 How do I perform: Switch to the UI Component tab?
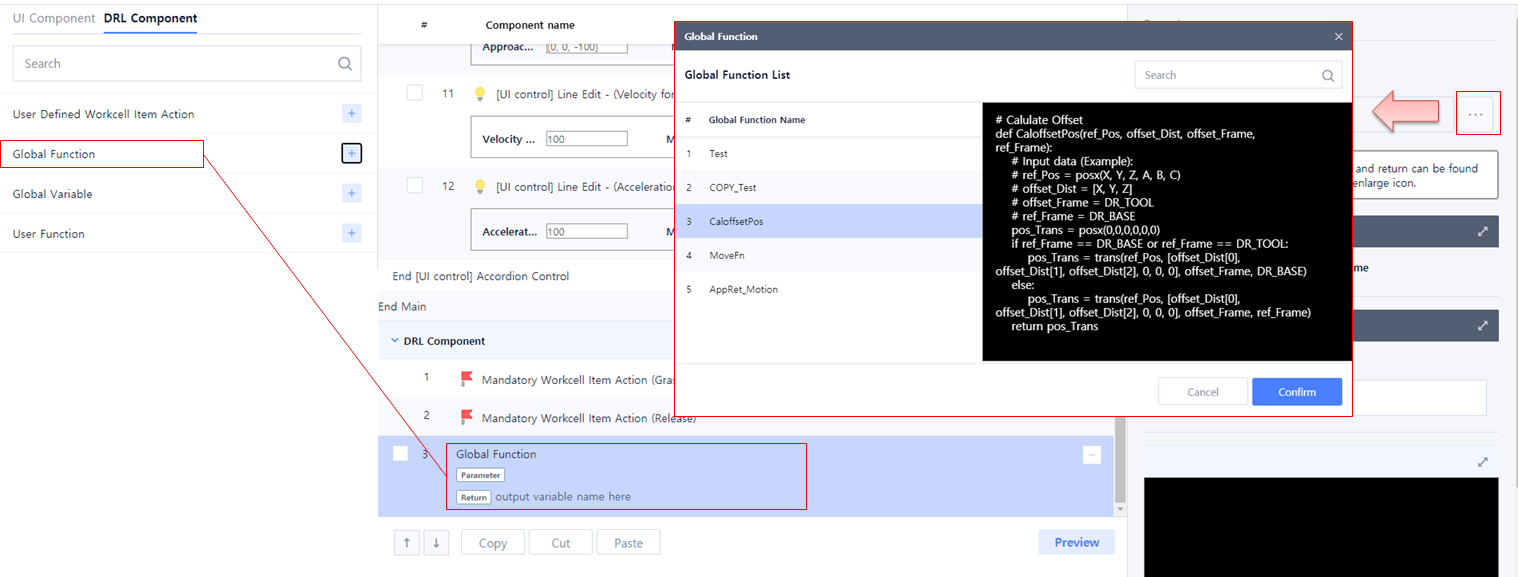pos(54,18)
